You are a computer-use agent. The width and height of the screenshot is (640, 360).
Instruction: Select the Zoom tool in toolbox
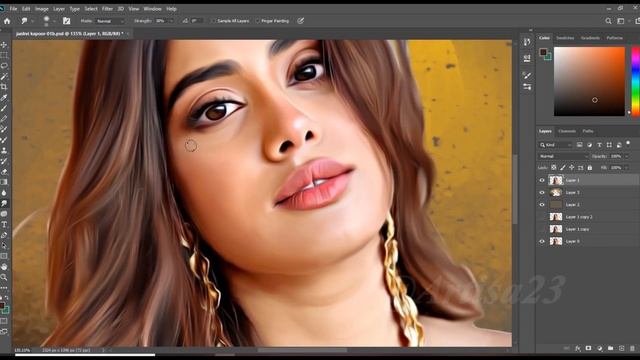(4, 277)
